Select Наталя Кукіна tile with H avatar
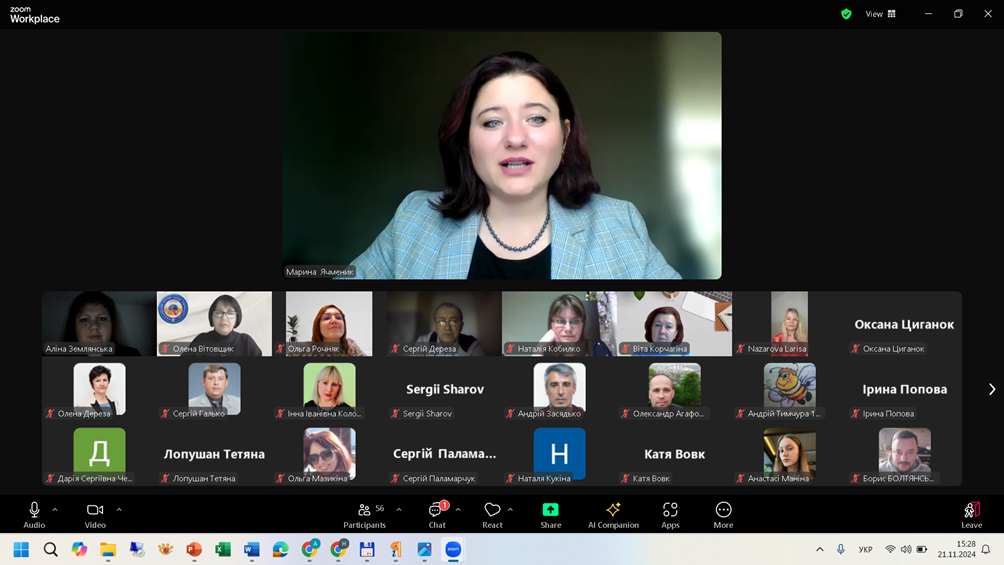This screenshot has width=1004, height=565. tap(559, 454)
